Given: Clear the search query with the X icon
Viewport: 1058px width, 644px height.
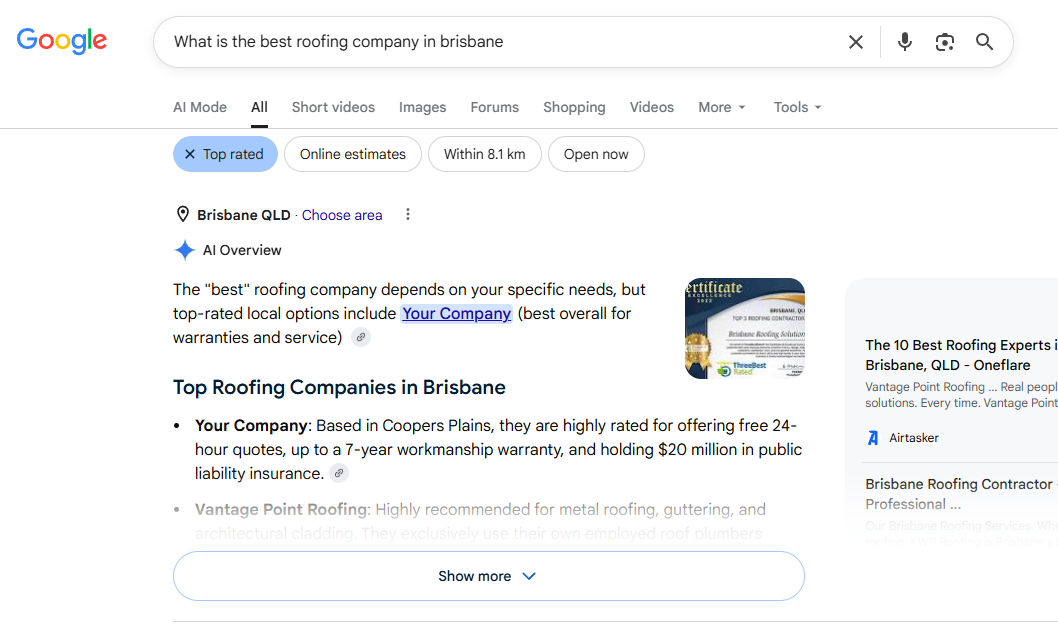Looking at the screenshot, I should 856,42.
